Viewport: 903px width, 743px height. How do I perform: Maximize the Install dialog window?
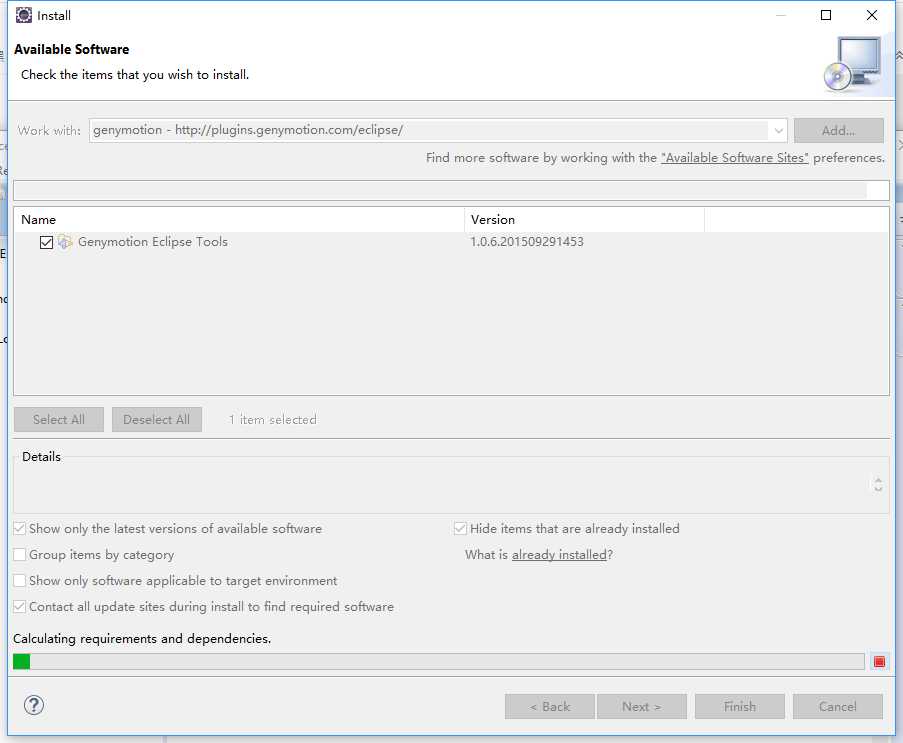[826, 16]
